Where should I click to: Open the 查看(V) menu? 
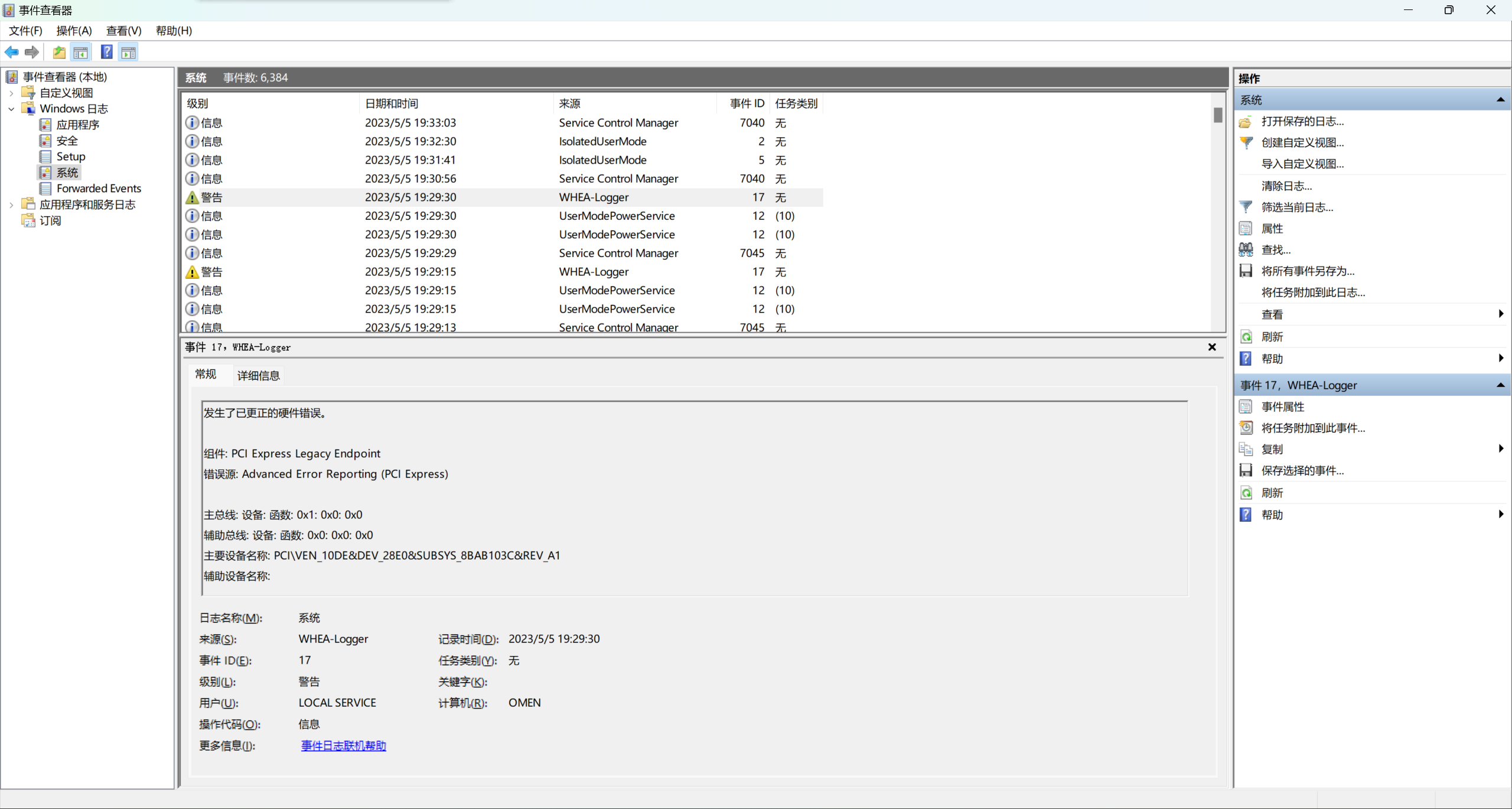(123, 31)
